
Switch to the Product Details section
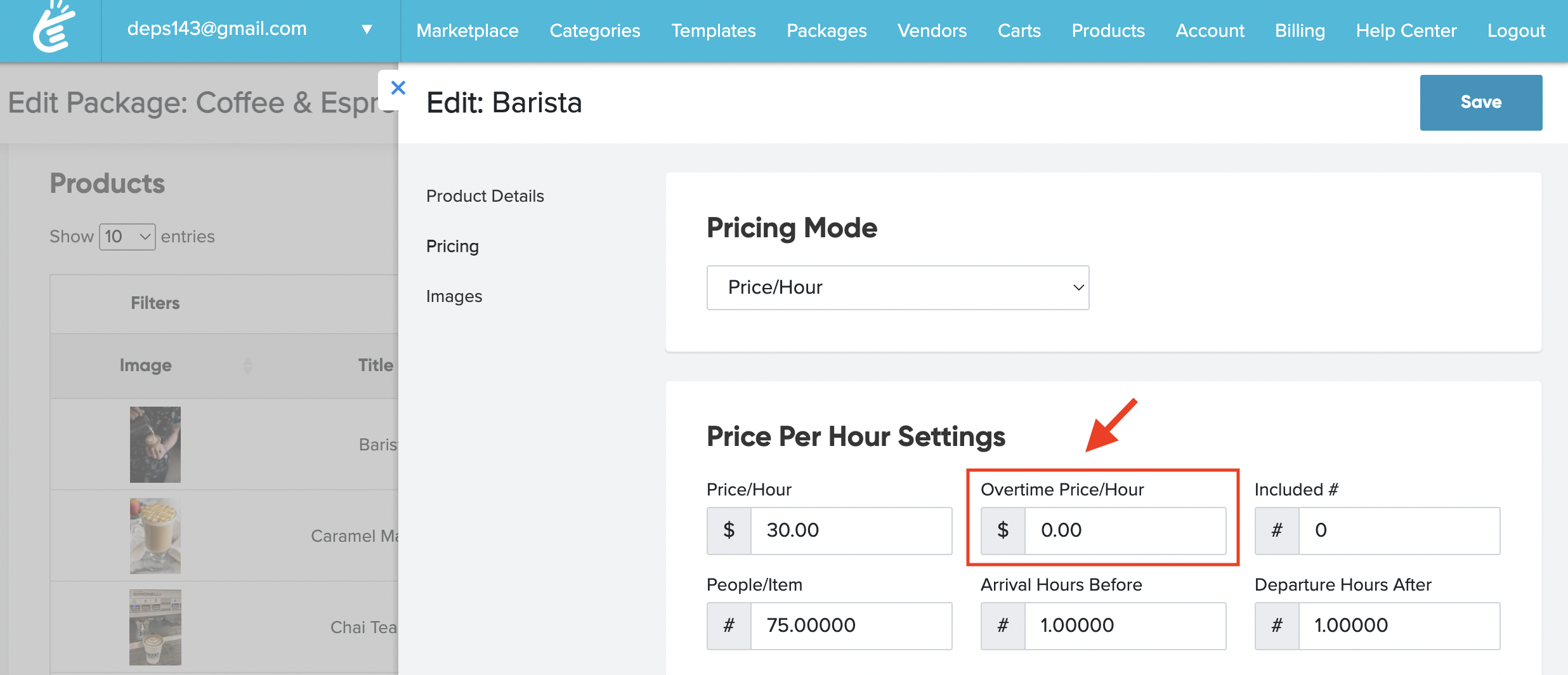tap(485, 196)
